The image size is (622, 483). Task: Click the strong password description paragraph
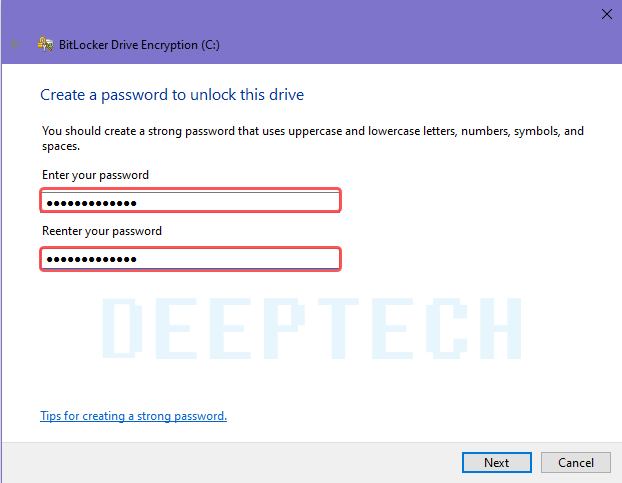pyautogui.click(x=313, y=138)
